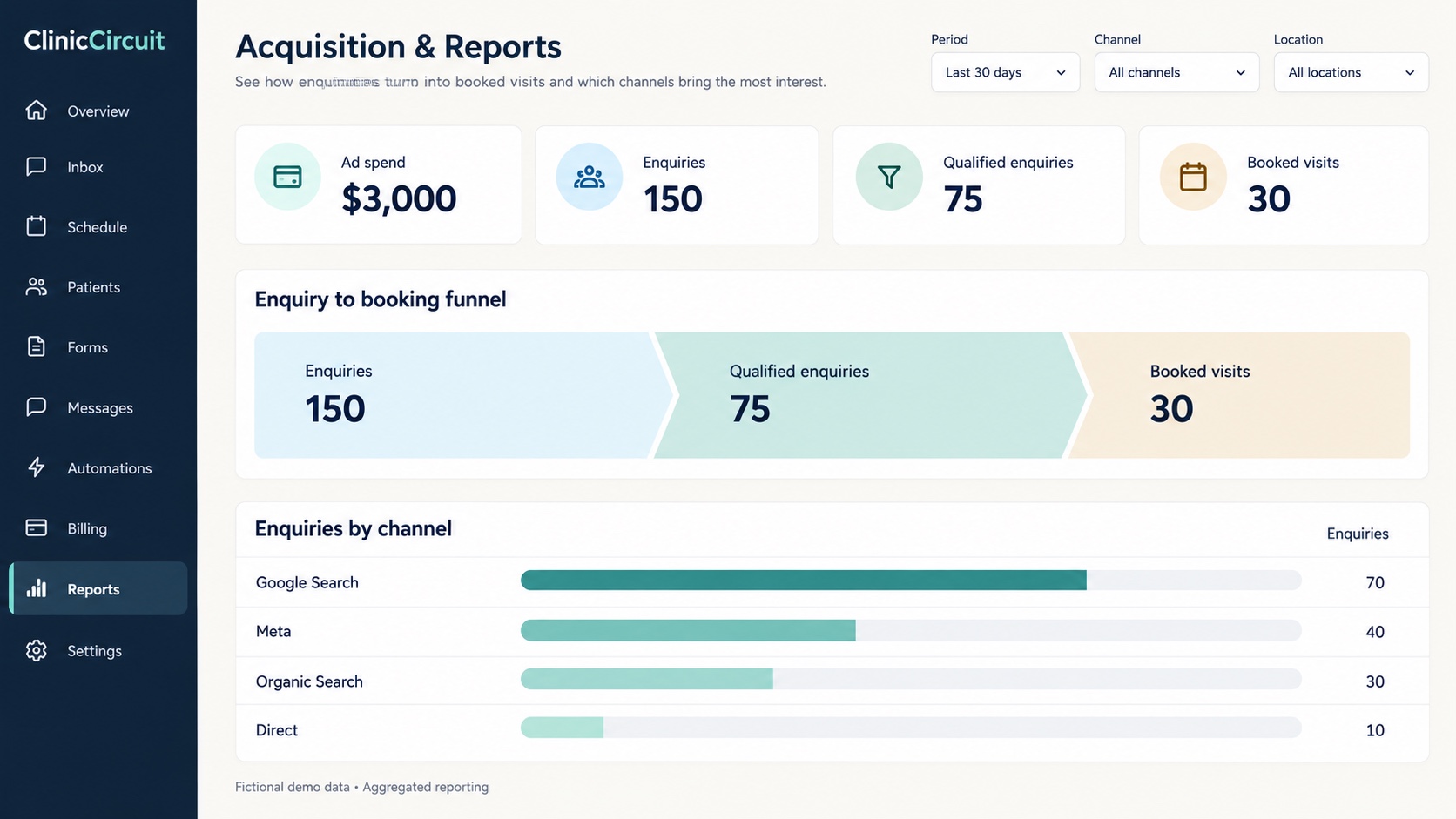
Task: Open the Billing sidebar link
Action: (98, 527)
